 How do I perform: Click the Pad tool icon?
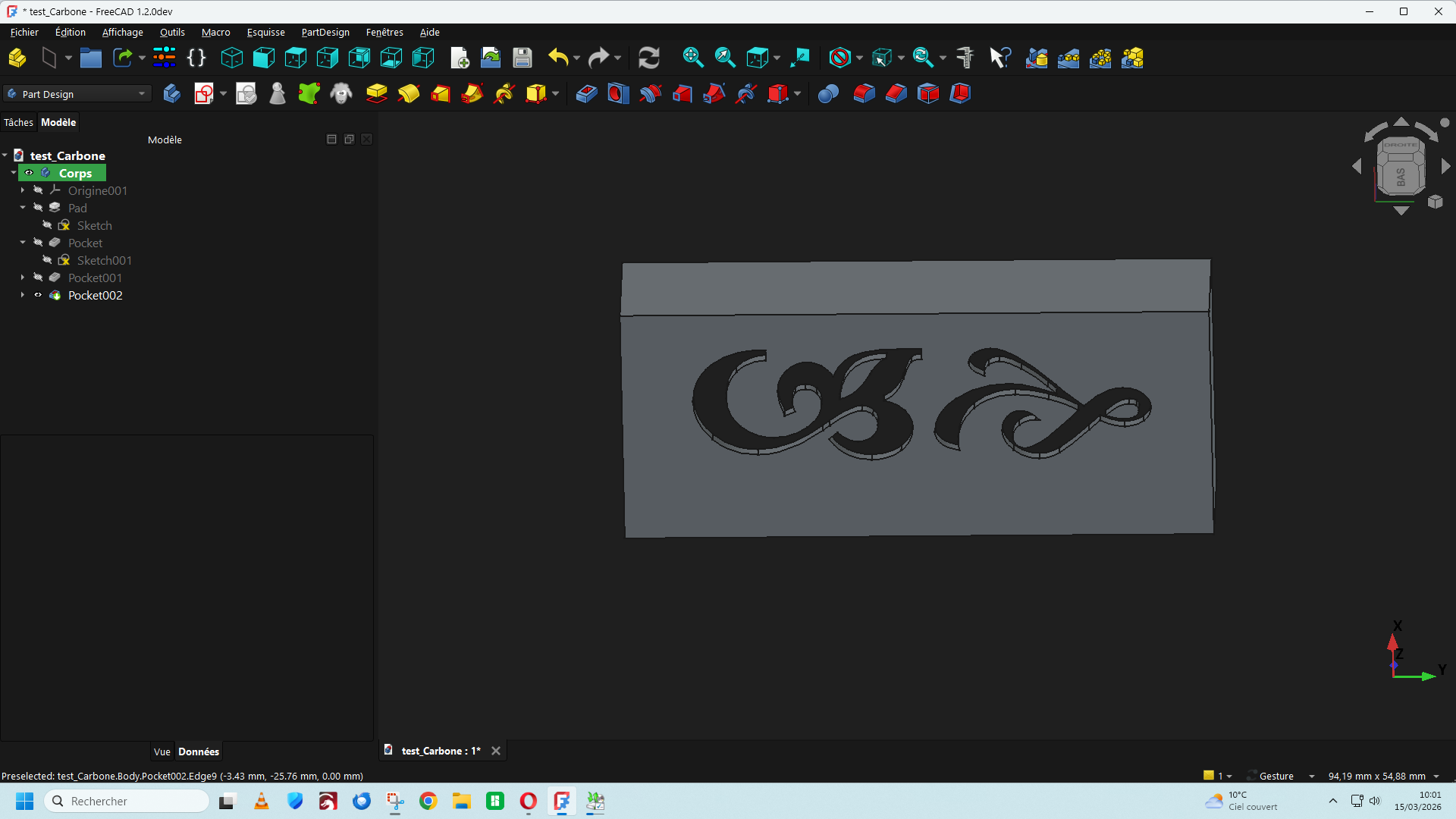(376, 93)
